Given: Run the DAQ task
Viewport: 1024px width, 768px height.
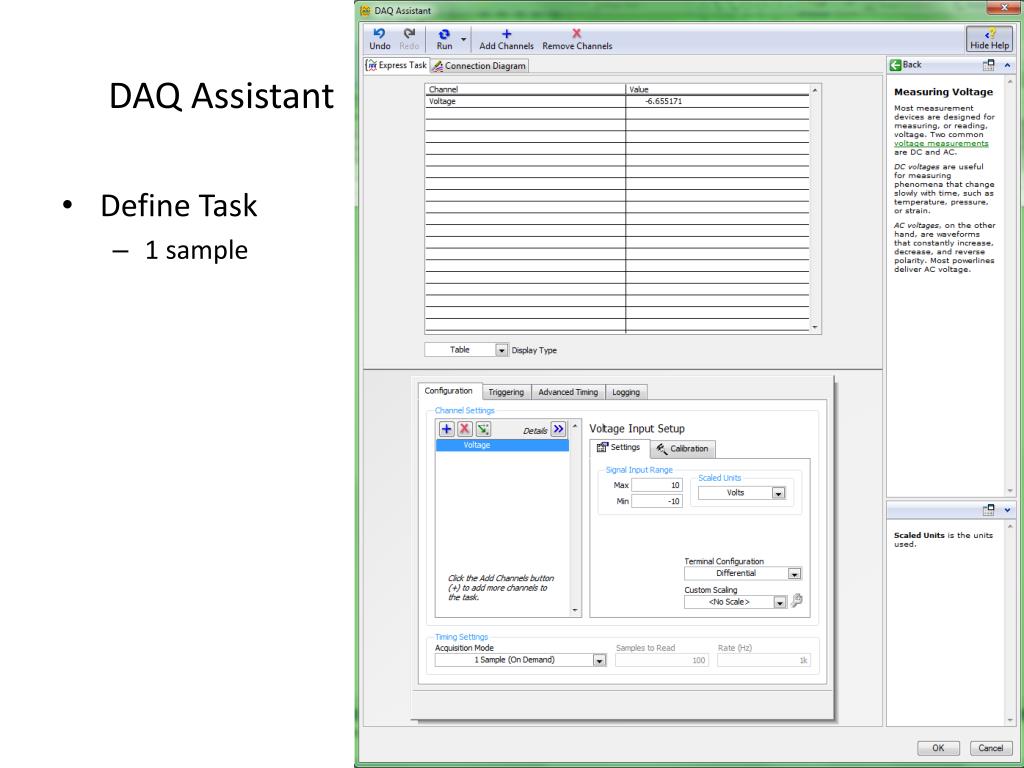Looking at the screenshot, I should (444, 39).
